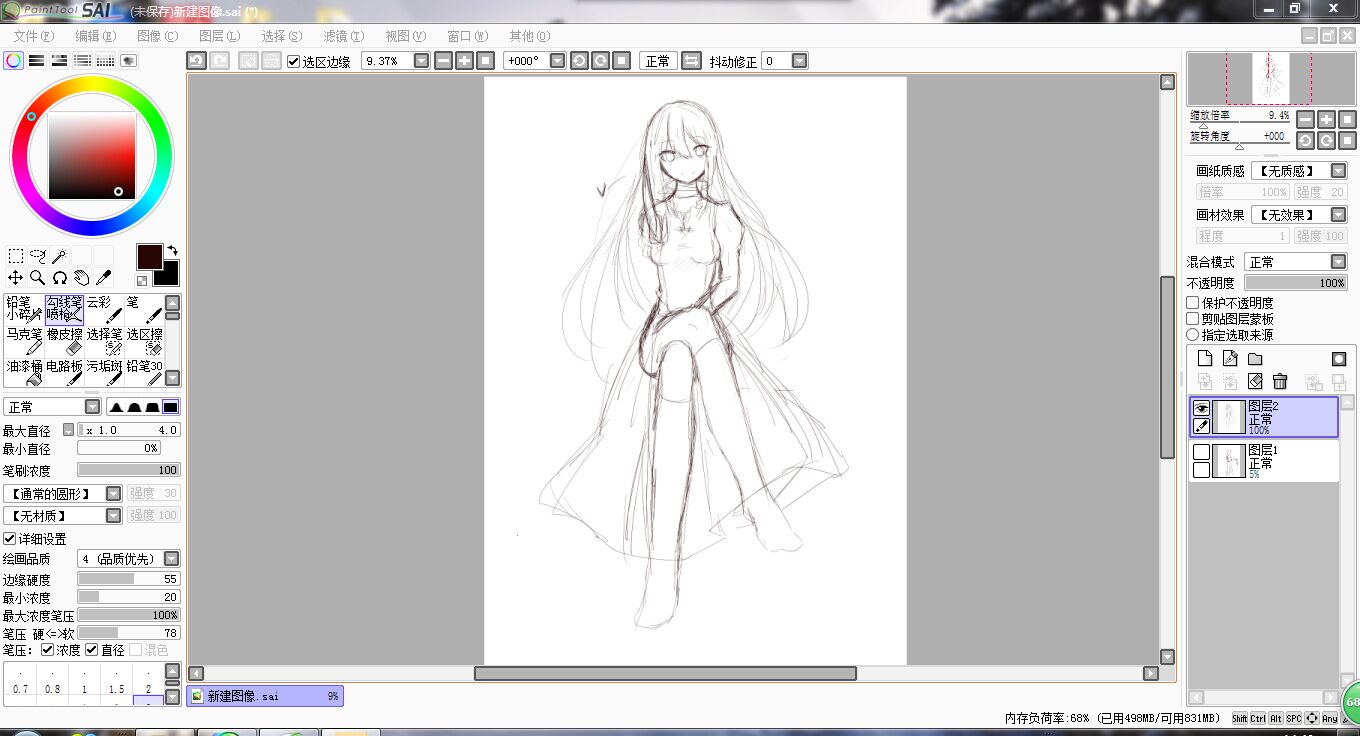Pick the lasso selection tool

coord(38,256)
